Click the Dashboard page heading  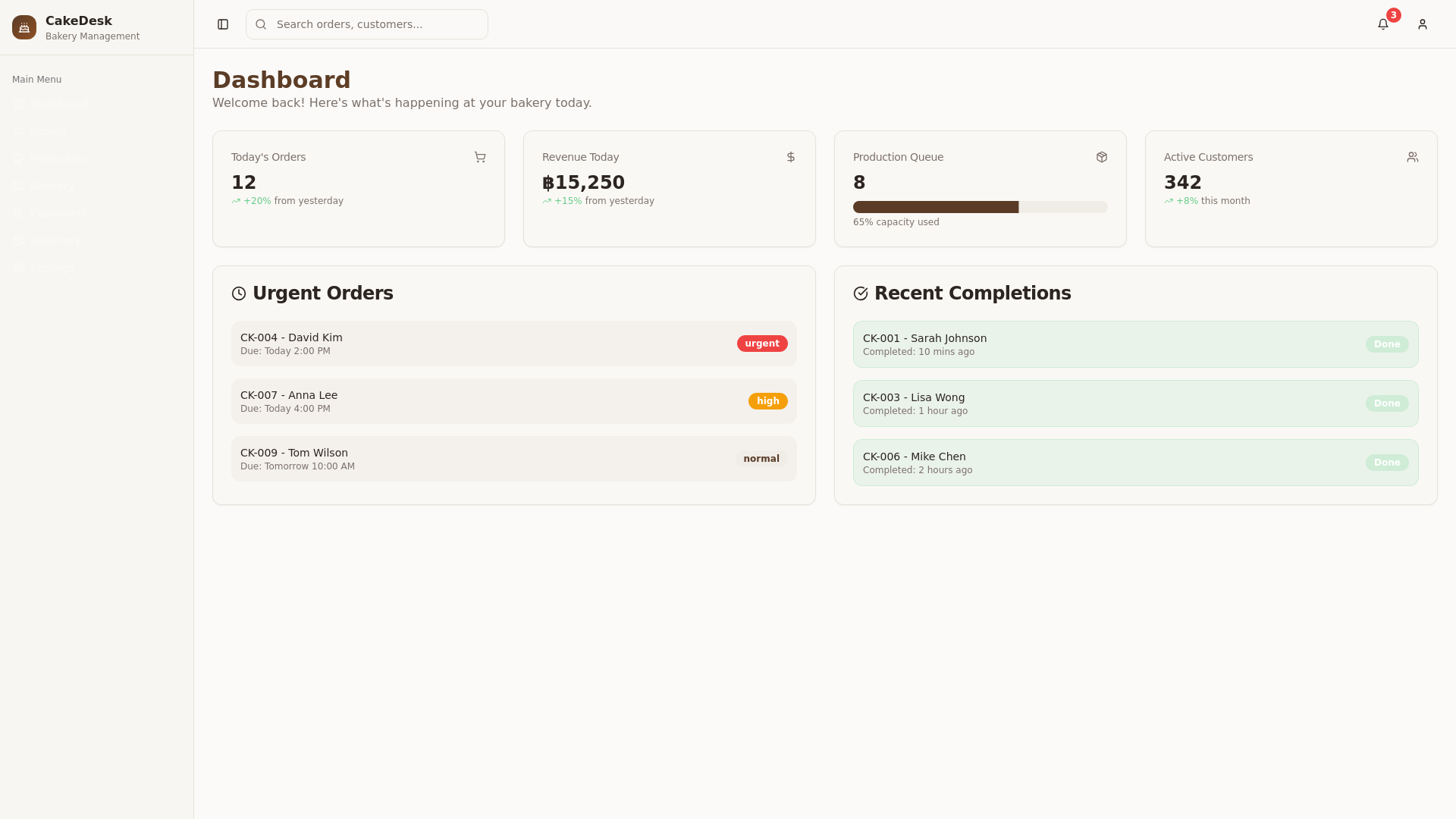click(281, 80)
